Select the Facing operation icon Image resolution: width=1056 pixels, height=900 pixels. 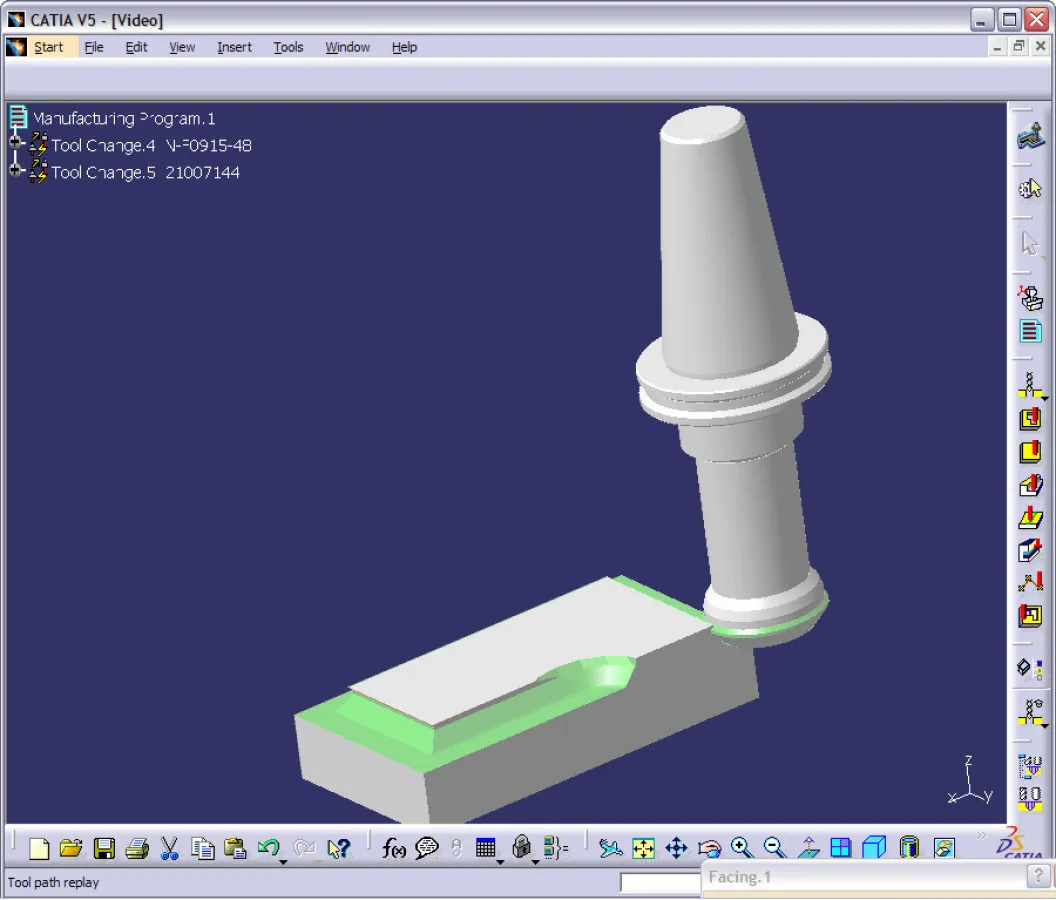pos(1030,452)
